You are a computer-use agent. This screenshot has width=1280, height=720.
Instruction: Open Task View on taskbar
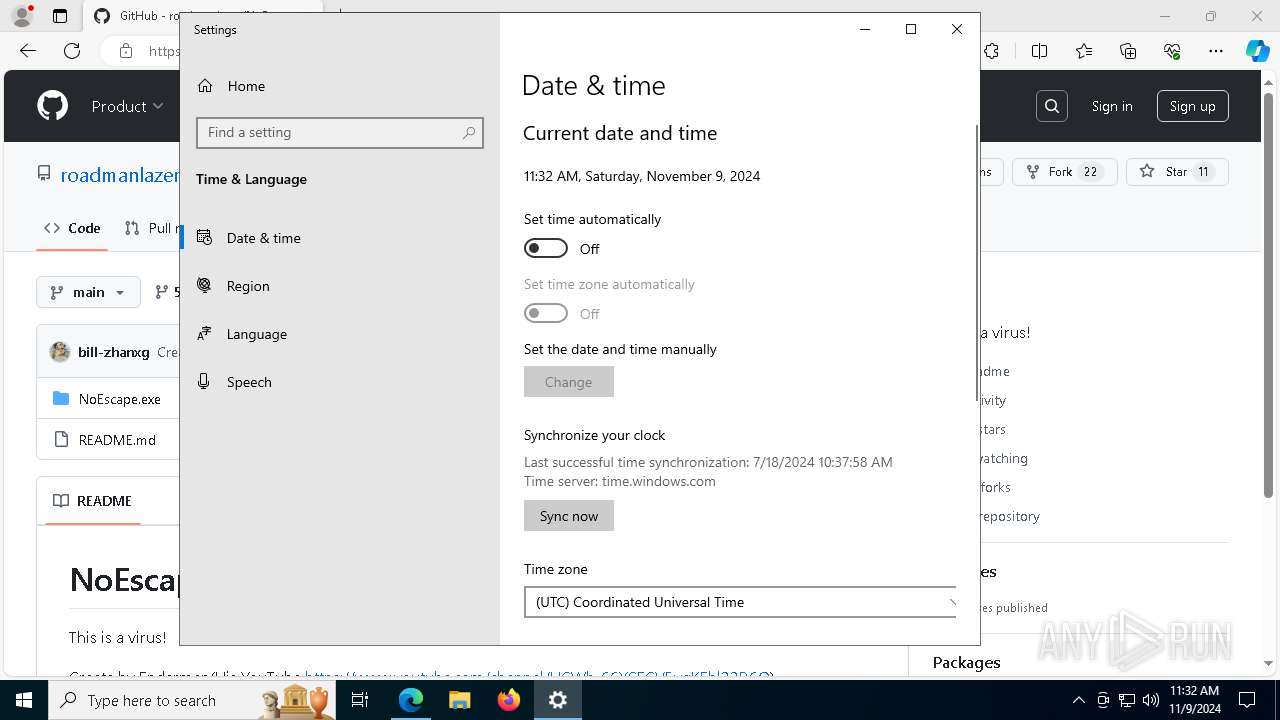pos(360,700)
